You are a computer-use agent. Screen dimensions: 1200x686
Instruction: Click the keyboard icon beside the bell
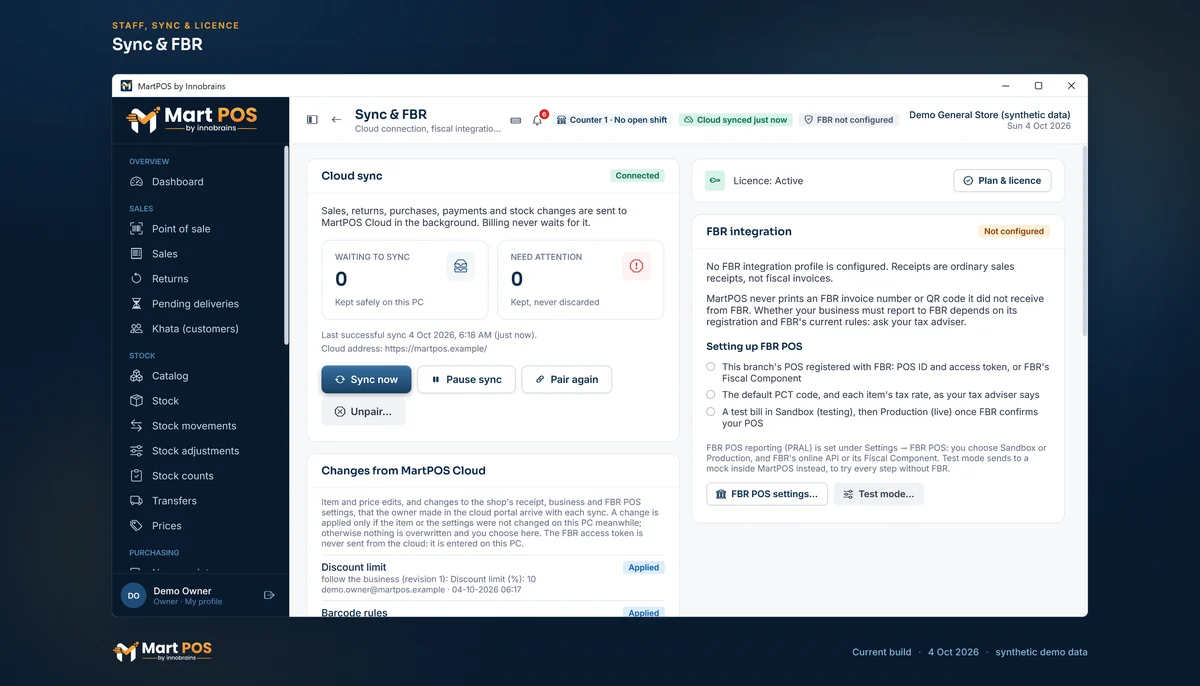516,120
